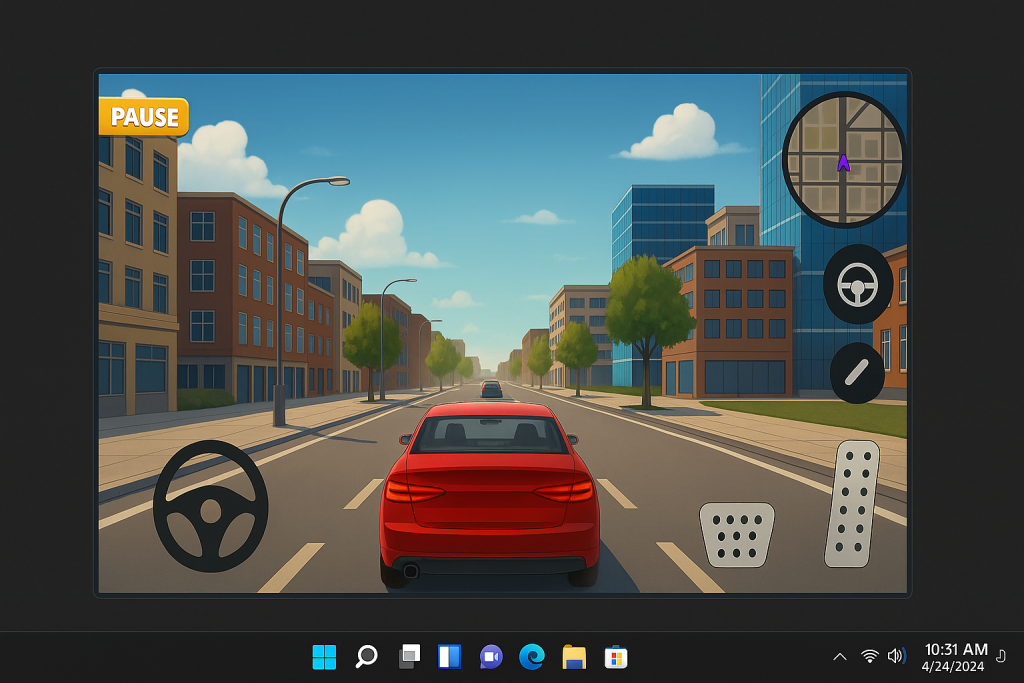Expand the hidden system tray icons
1024x683 pixels.
840,657
